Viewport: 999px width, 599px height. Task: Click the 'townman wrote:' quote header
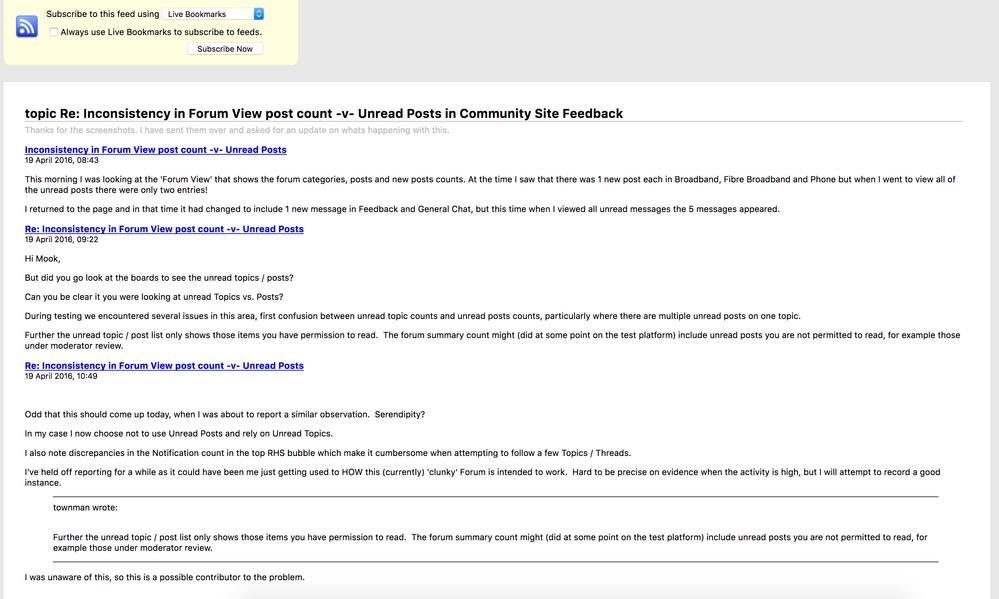(x=85, y=507)
